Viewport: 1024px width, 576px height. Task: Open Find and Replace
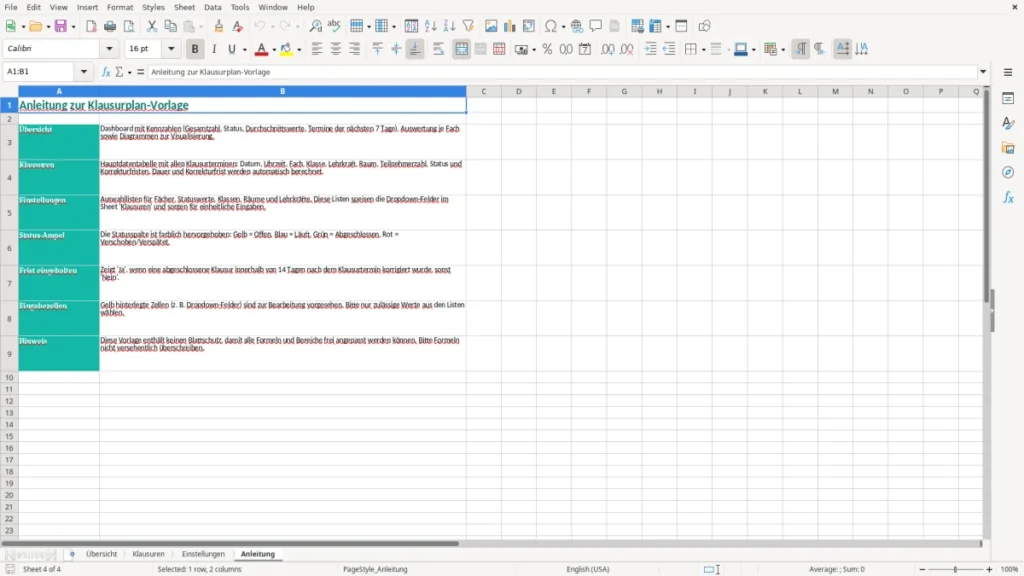(x=315, y=26)
